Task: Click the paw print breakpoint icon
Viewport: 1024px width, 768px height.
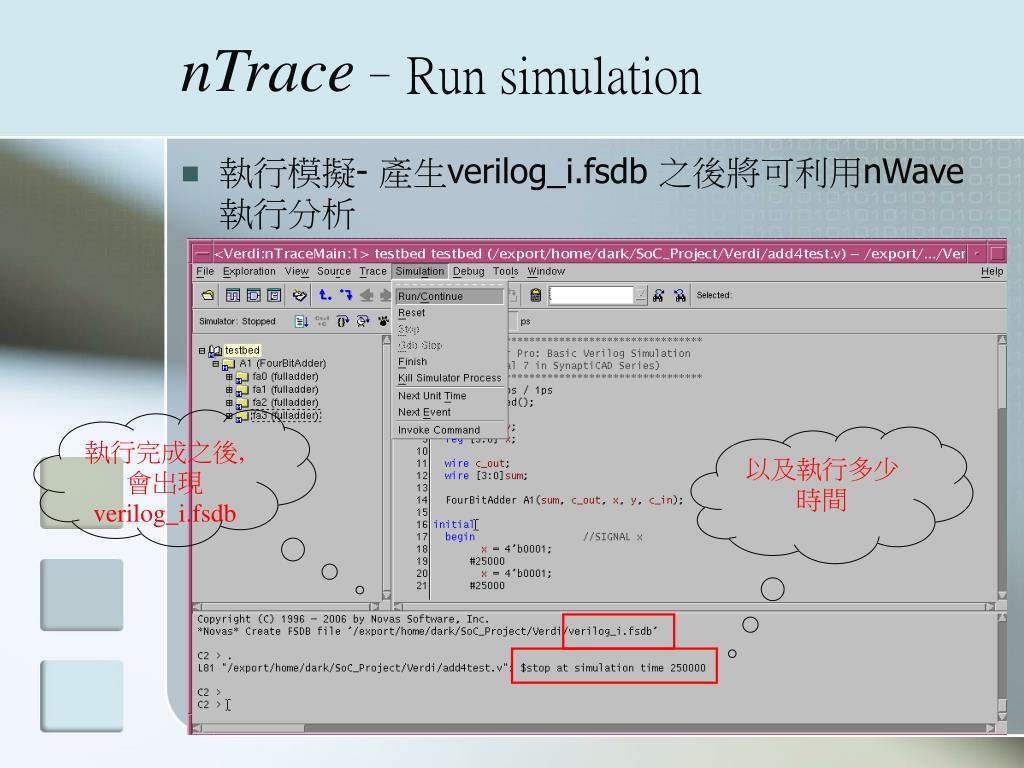Action: click(383, 321)
